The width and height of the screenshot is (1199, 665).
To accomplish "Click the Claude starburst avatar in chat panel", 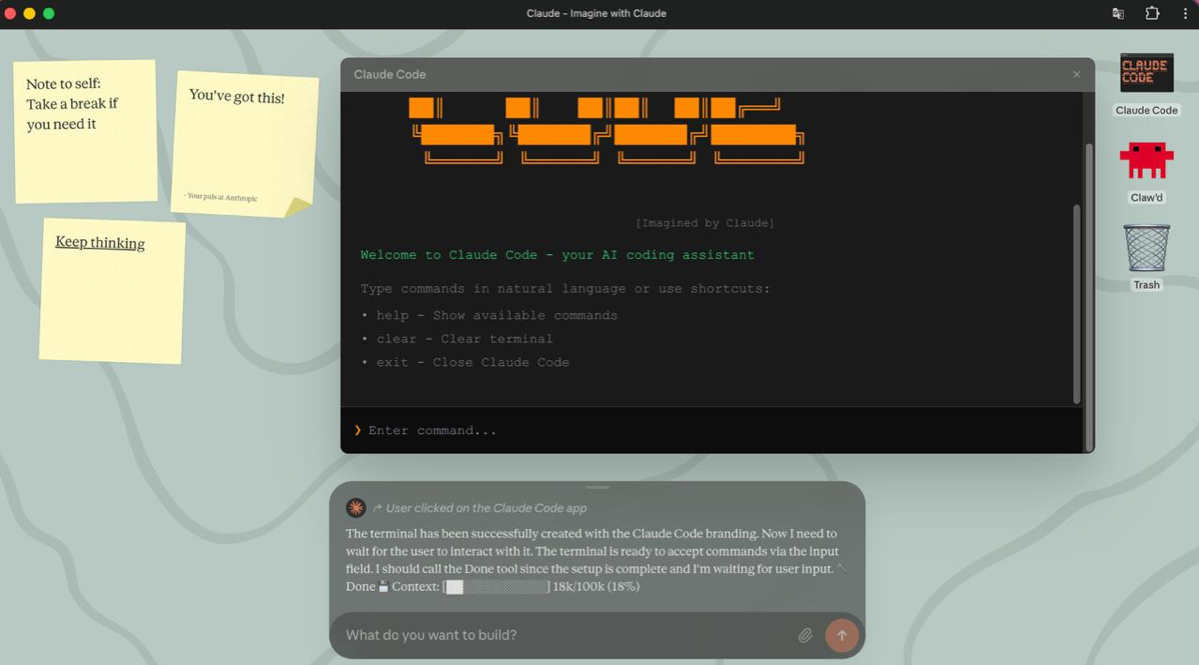I will click(x=356, y=508).
